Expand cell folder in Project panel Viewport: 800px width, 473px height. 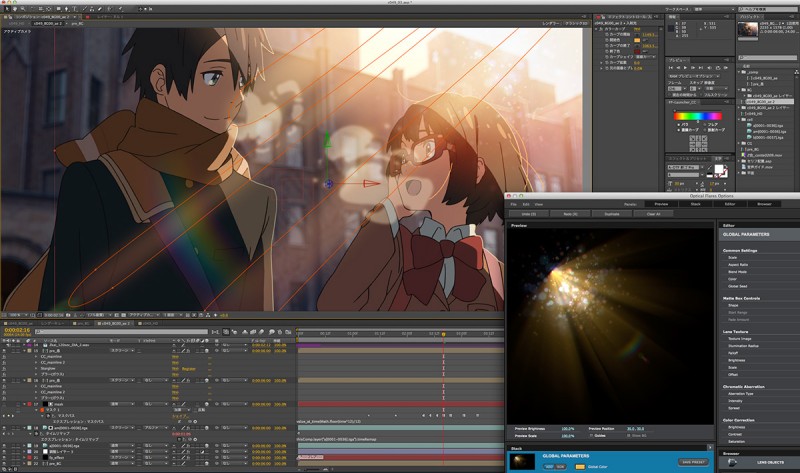pyautogui.click(x=739, y=119)
